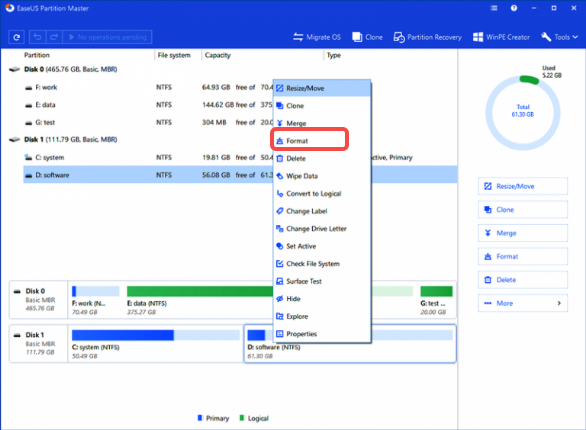Viewport: 586px width, 430px height.
Task: Choose Explore in context menu
Action: click(322, 316)
